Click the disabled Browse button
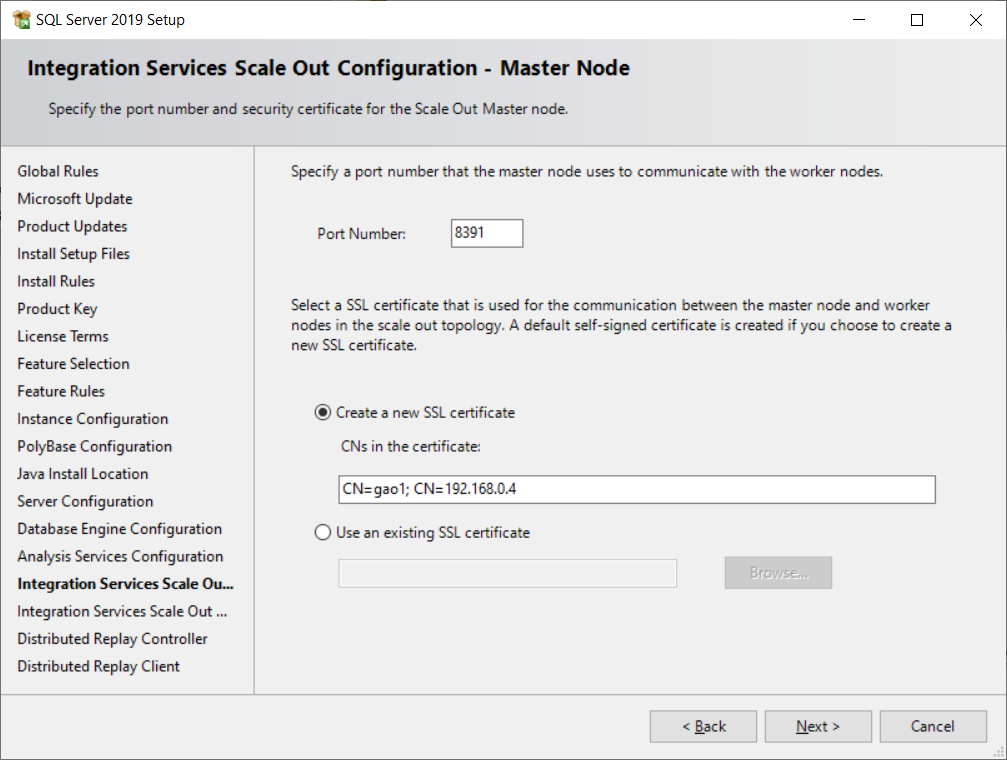1007x760 pixels. [x=777, y=572]
